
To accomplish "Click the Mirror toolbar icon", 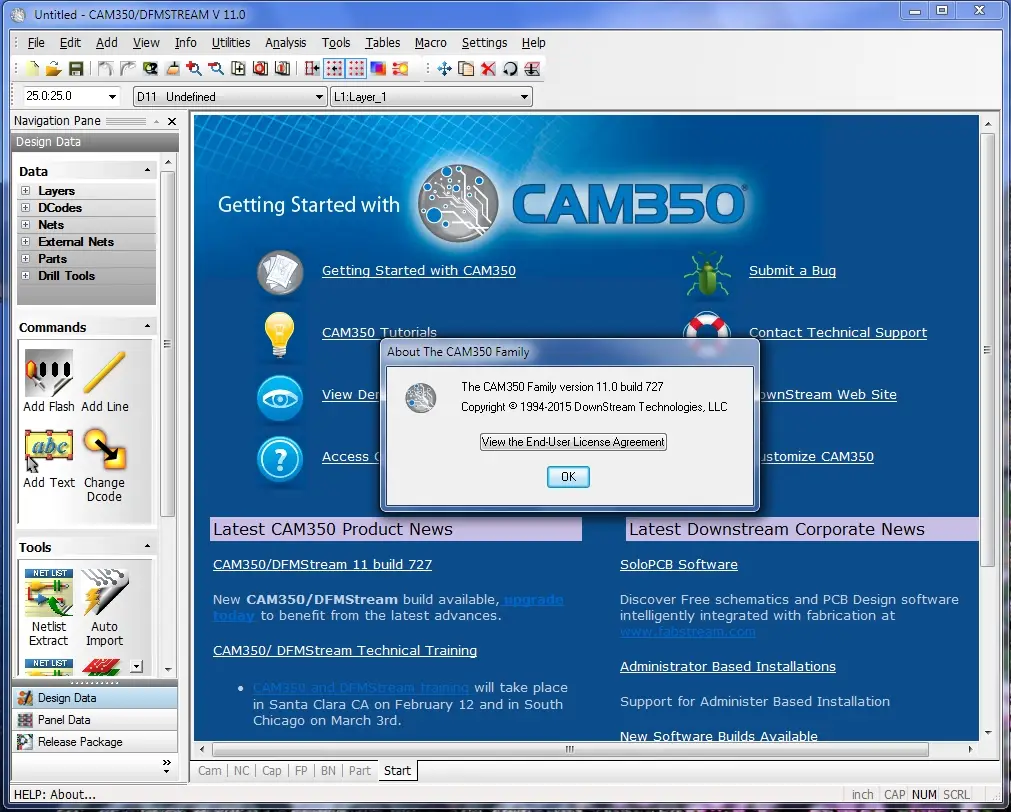I will coord(532,68).
